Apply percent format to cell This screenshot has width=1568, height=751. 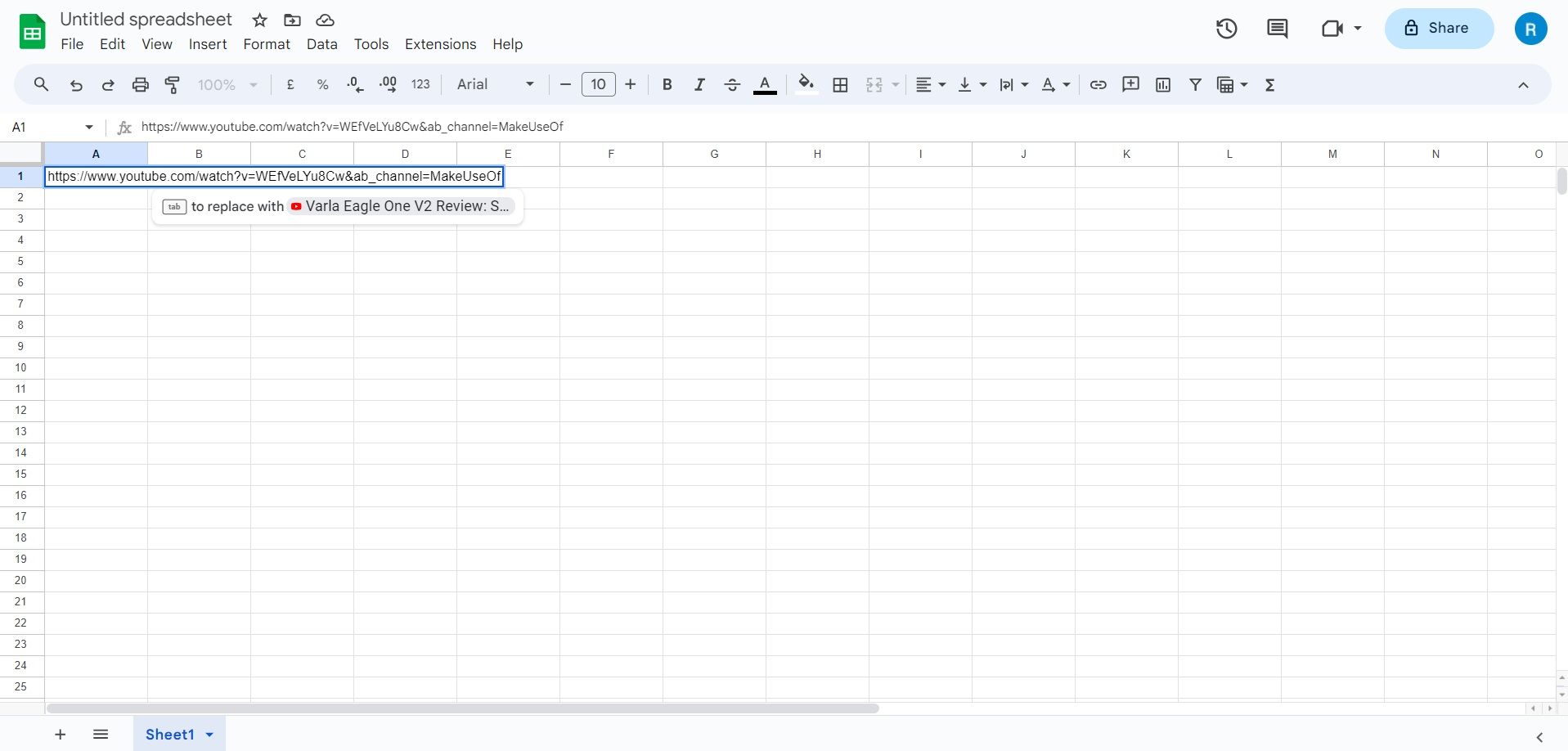(x=321, y=84)
